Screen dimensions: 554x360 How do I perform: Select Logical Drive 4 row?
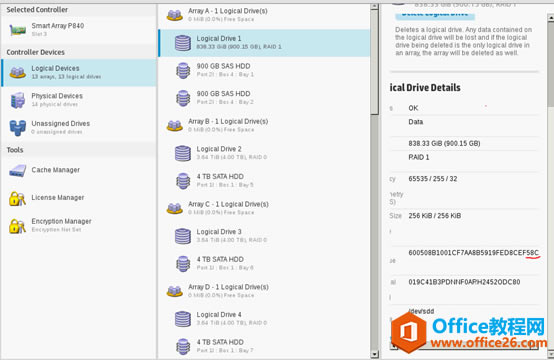point(264,319)
